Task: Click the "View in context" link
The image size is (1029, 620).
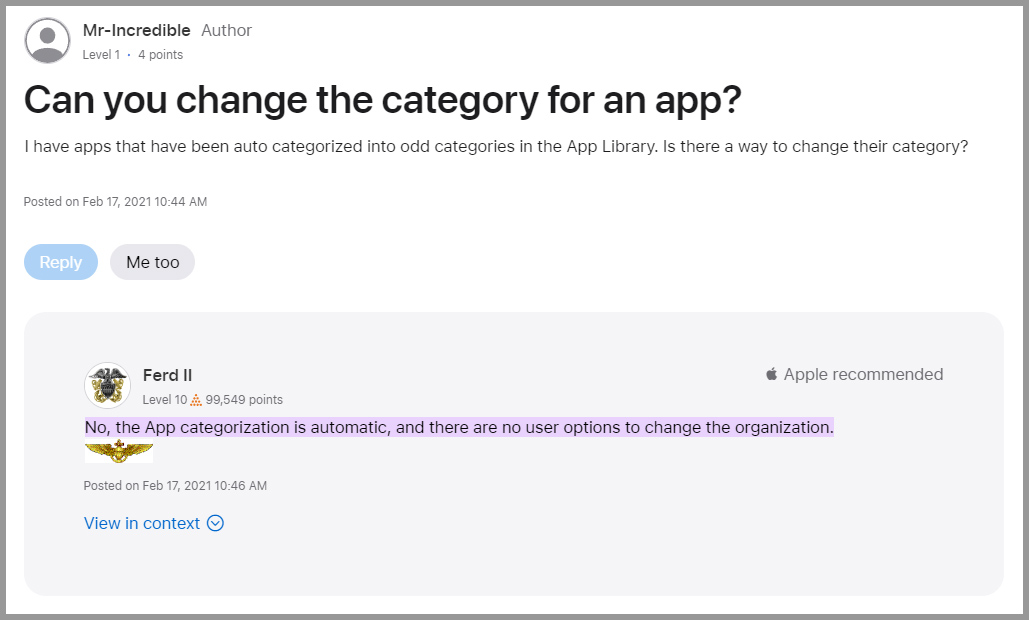Action: coord(142,523)
